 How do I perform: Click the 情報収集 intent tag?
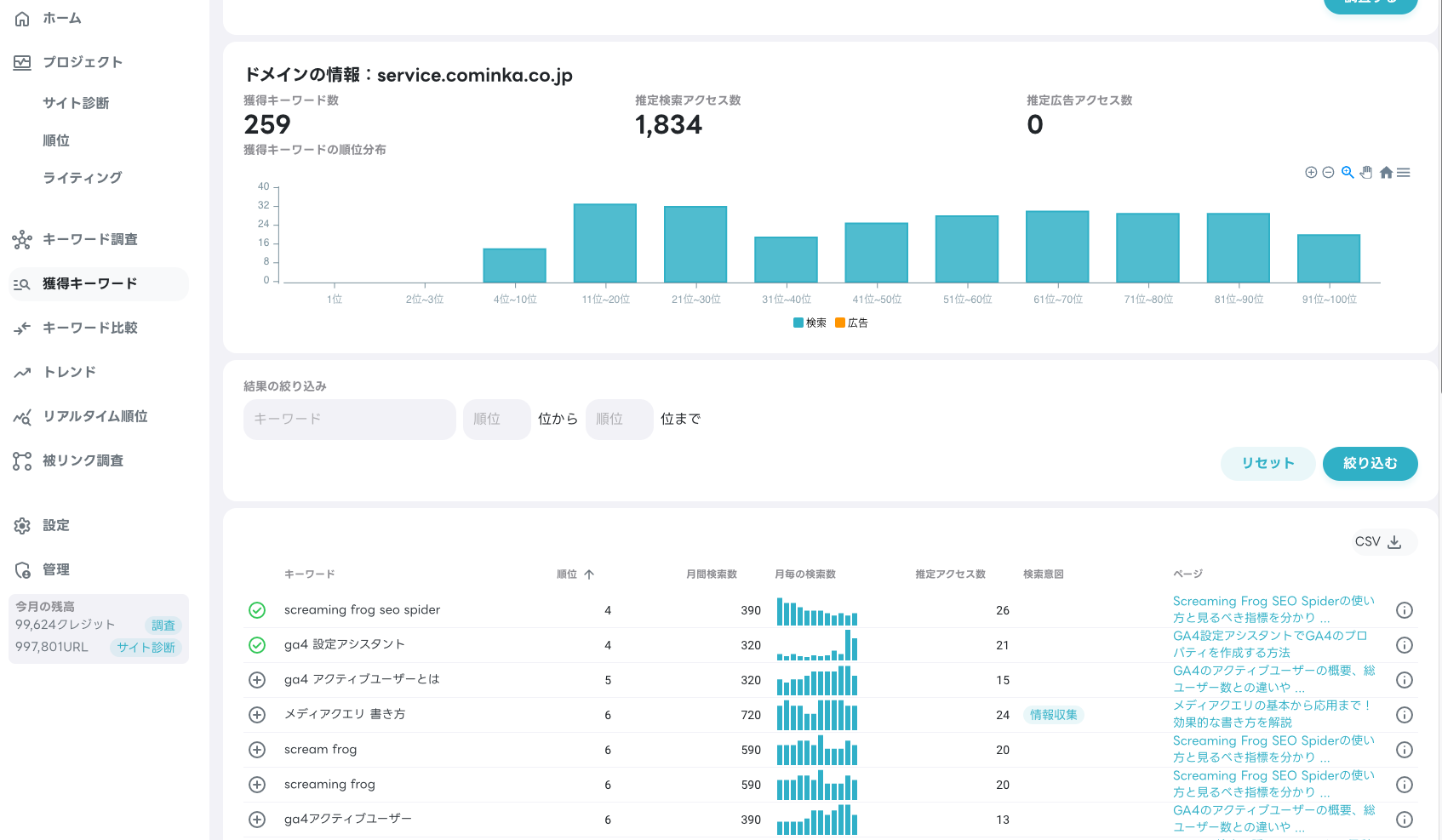click(x=1054, y=715)
